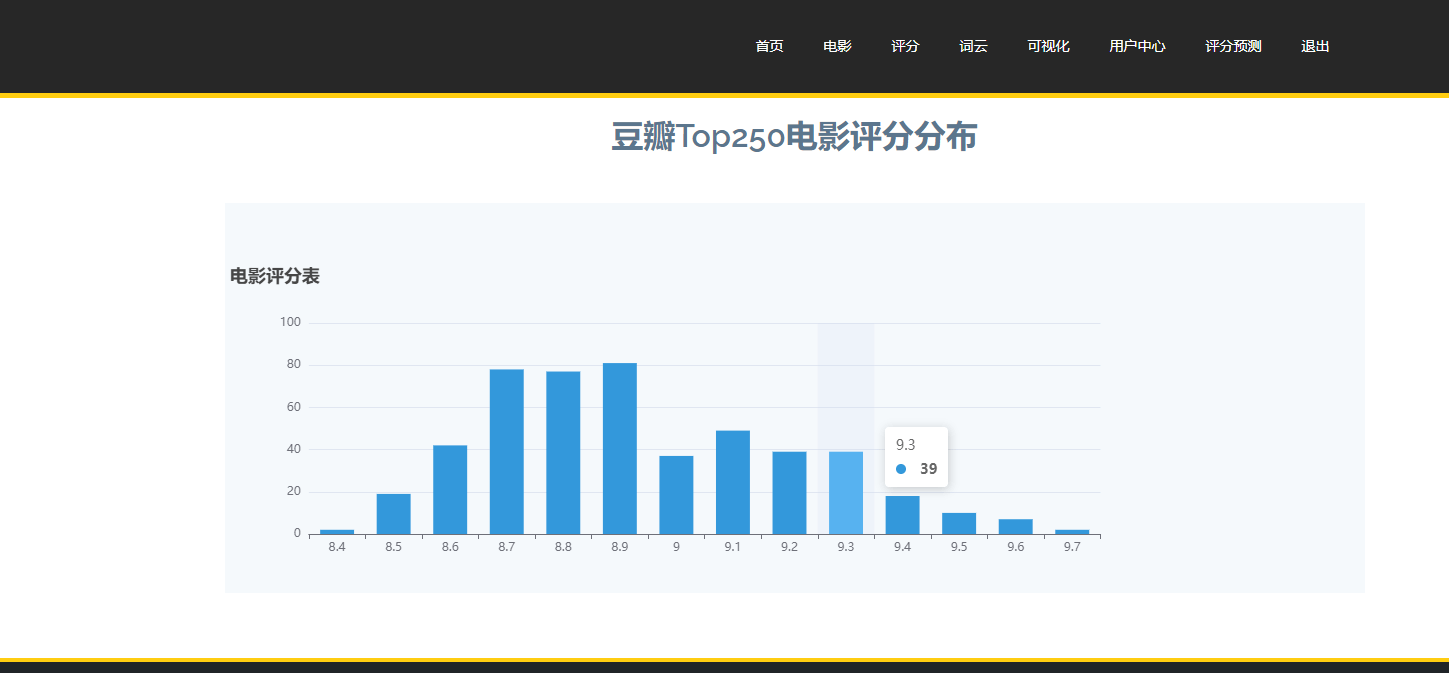1449x673 pixels.
Task: Click the 8.7 x-axis label
Action: 506,547
